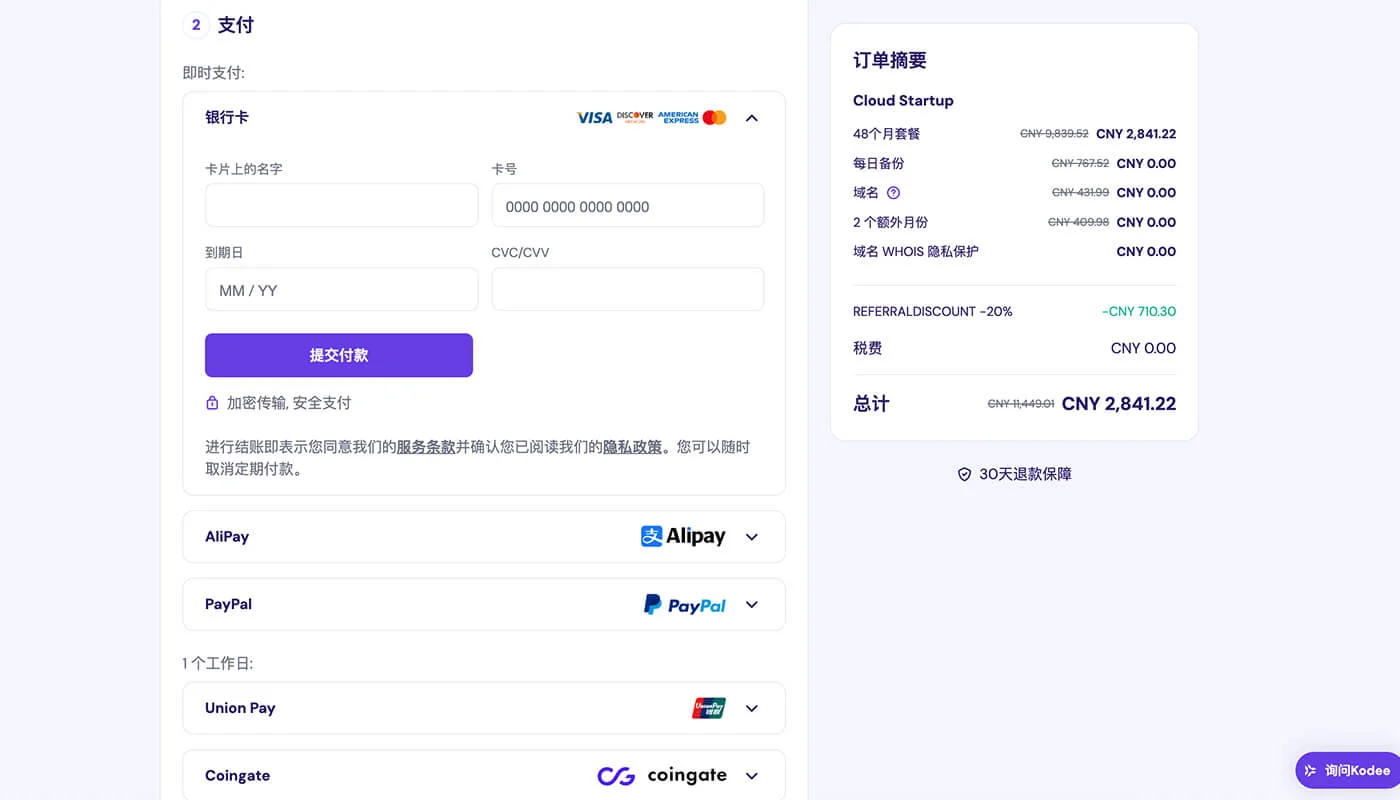This screenshot has height=800, width=1400.
Task: Click the 卡号 card number field
Action: 627,204
